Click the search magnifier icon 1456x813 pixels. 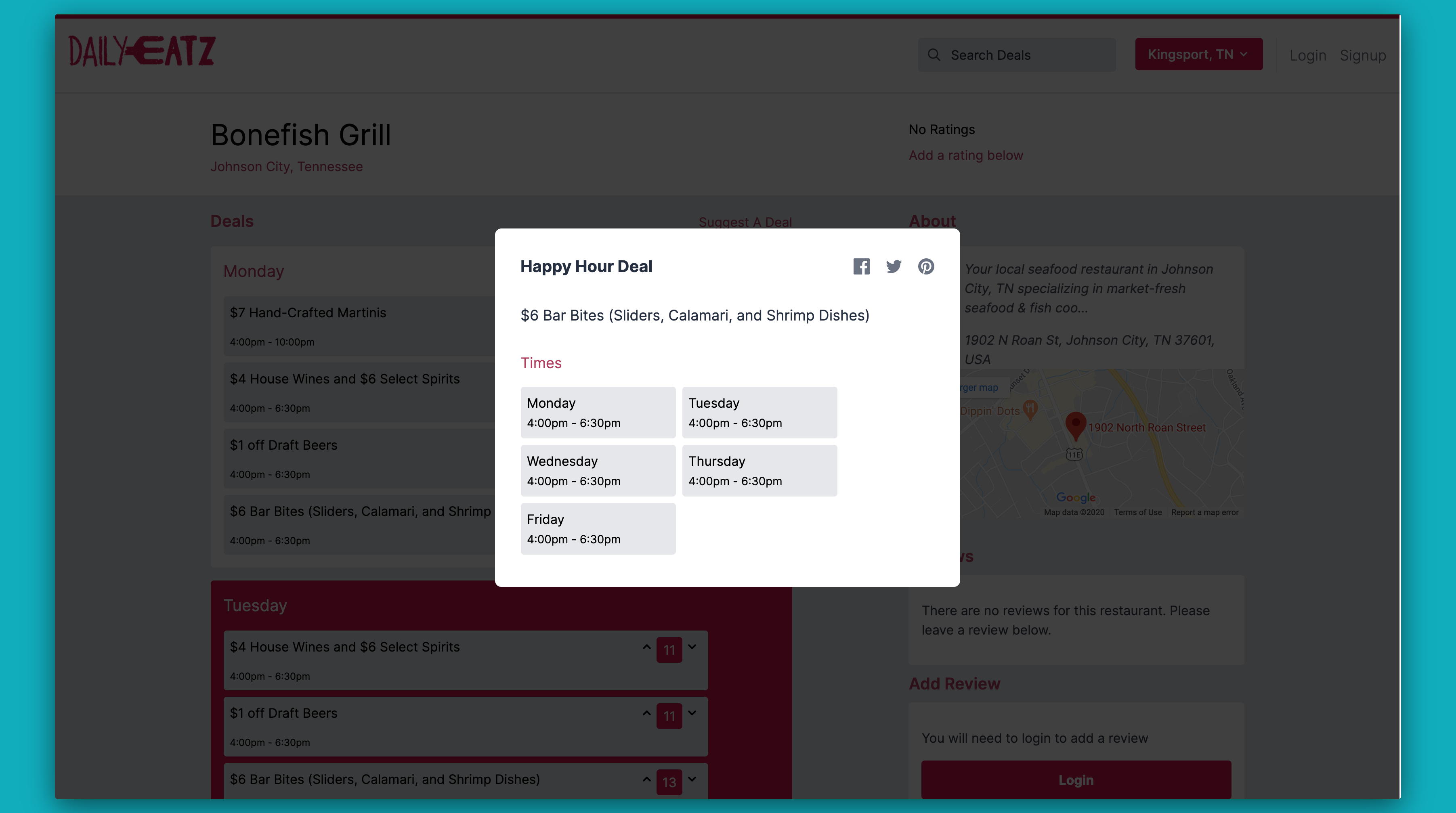[x=934, y=55]
